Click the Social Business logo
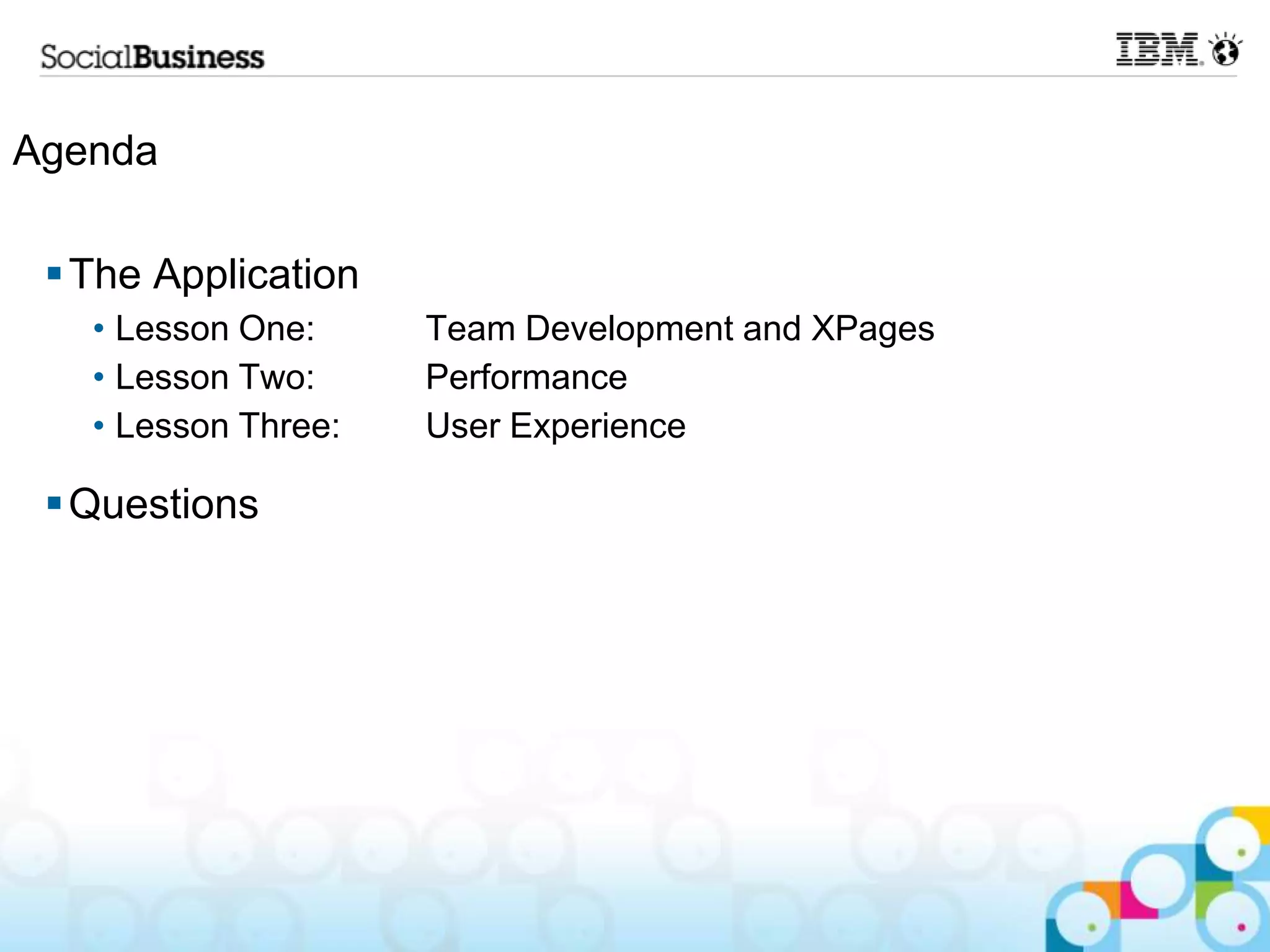 153,57
